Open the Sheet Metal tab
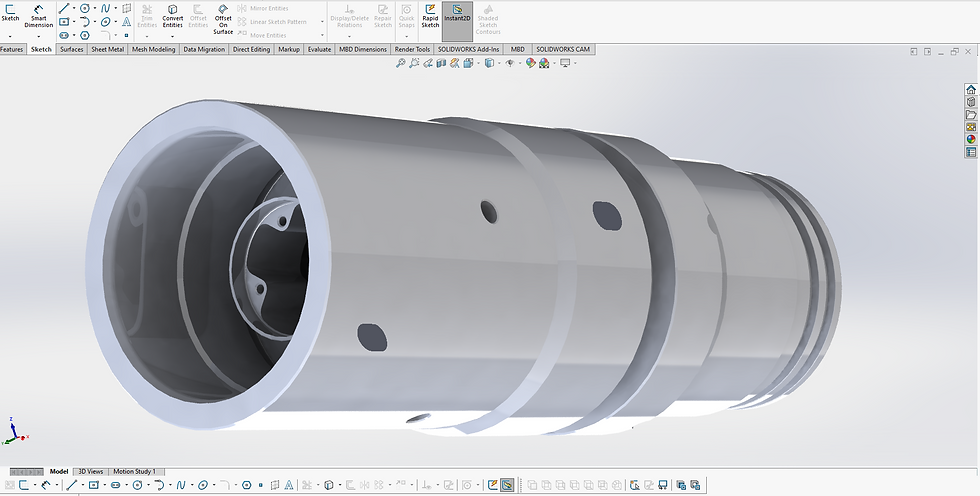The height and width of the screenshot is (496, 980). pyautogui.click(x=108, y=49)
